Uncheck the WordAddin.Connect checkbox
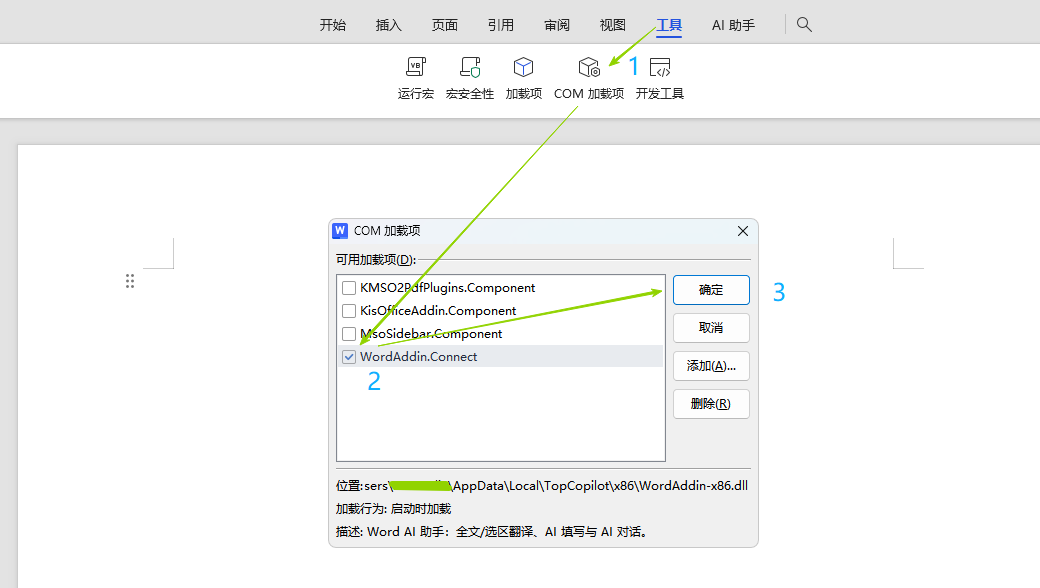Image resolution: width=1040 pixels, height=588 pixels. tap(349, 357)
